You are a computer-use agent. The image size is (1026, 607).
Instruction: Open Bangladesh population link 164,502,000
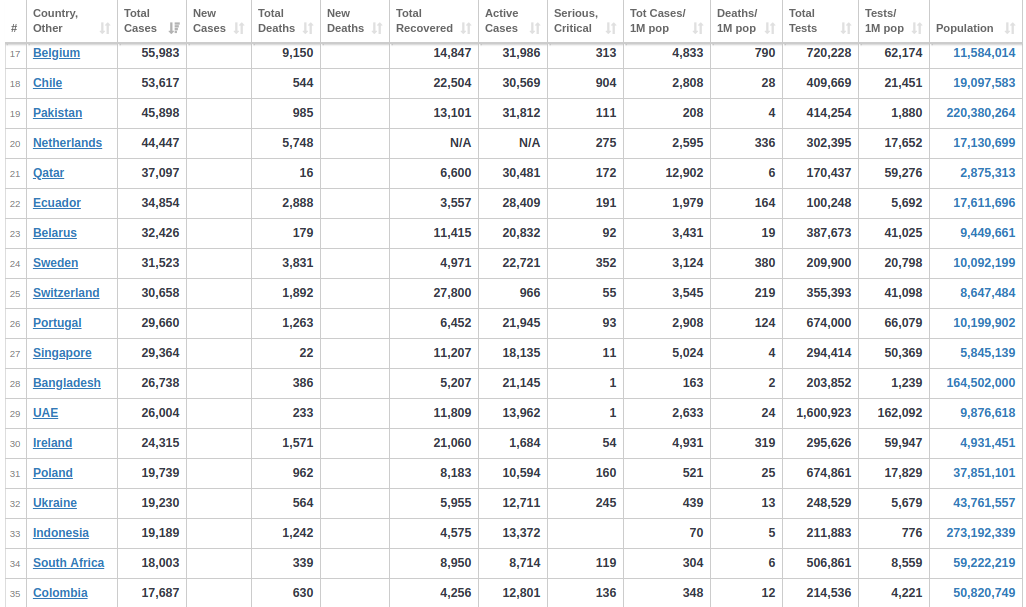pyautogui.click(x=981, y=383)
